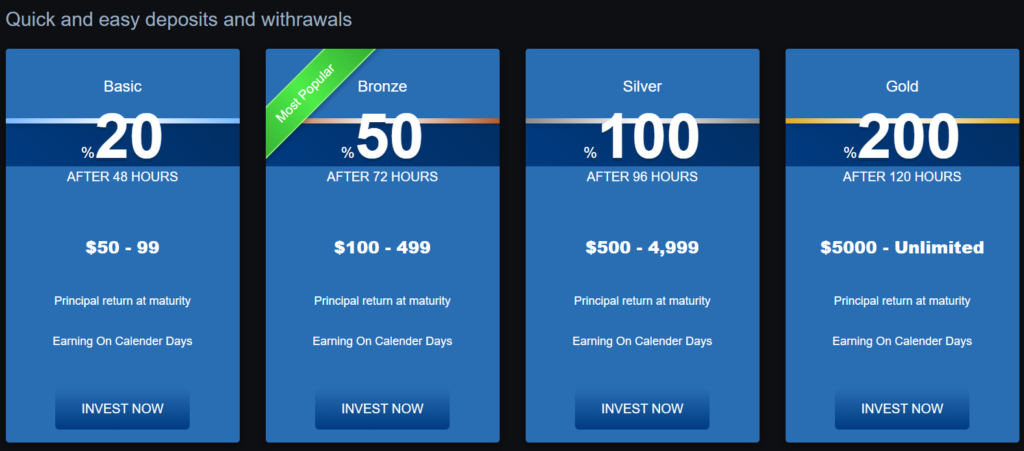This screenshot has height=451, width=1024.
Task: Select the $500 - 4,999 deposit range
Action: click(x=642, y=247)
